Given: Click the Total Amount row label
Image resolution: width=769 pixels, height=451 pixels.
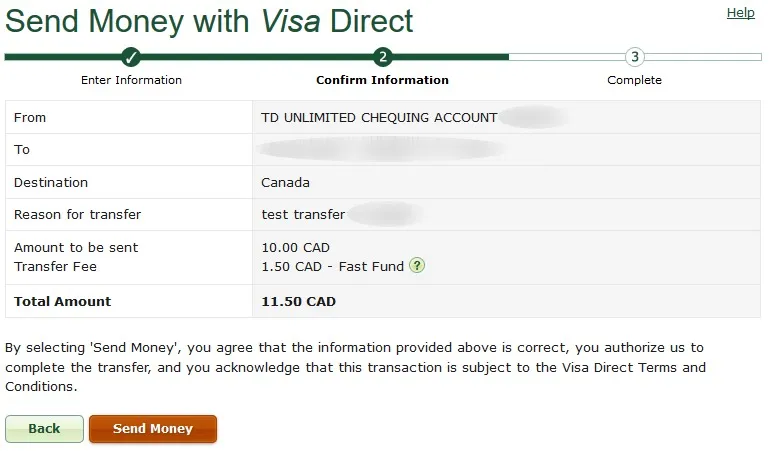Looking at the screenshot, I should (63, 301).
